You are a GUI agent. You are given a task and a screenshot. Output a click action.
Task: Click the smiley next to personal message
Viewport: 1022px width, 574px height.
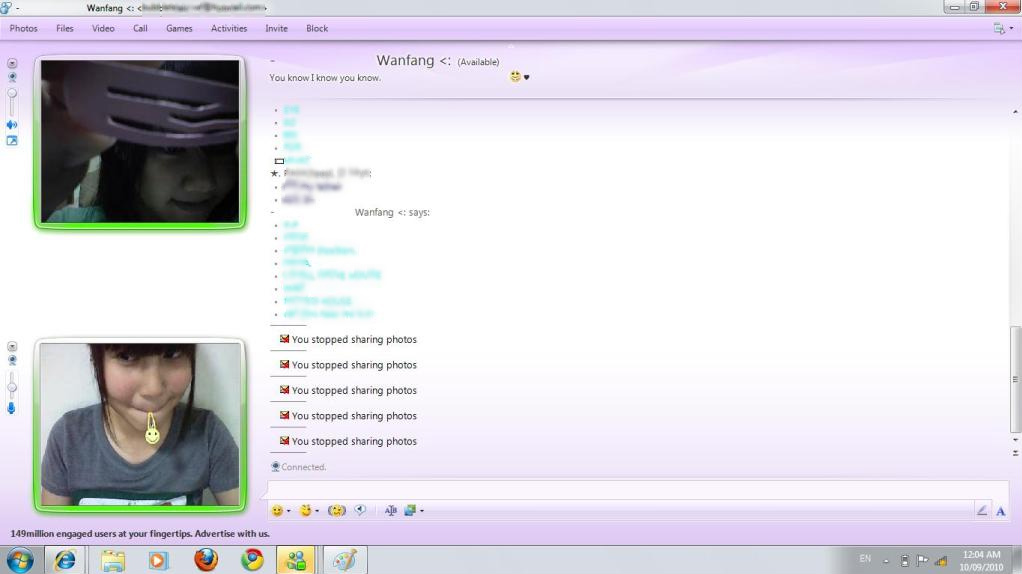pyautogui.click(x=515, y=77)
